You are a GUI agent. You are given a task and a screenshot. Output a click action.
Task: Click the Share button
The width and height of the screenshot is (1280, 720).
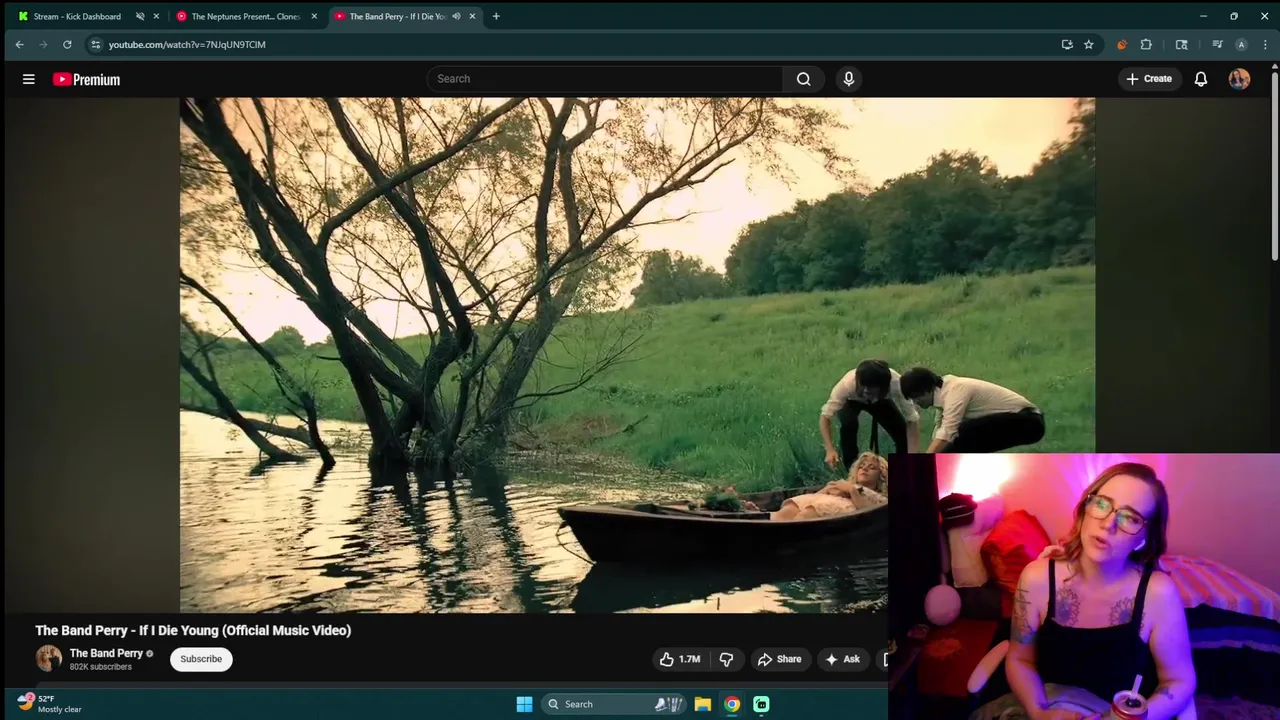pos(779,659)
